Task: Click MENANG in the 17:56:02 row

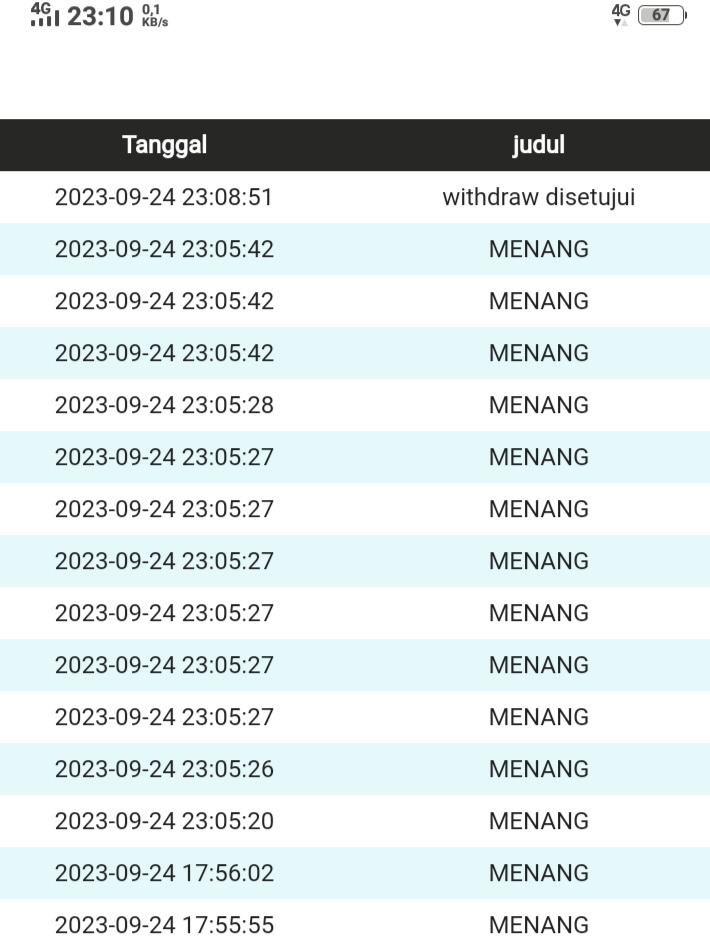Action: pos(538,874)
